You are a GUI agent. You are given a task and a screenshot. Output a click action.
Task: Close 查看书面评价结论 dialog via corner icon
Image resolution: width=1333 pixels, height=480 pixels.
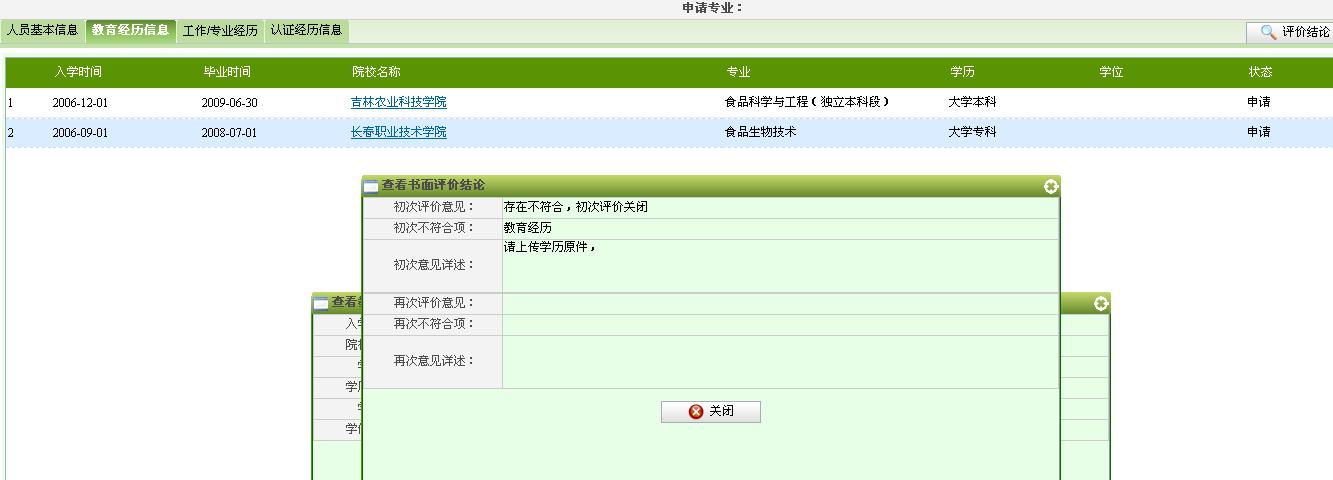pyautogui.click(x=1051, y=186)
